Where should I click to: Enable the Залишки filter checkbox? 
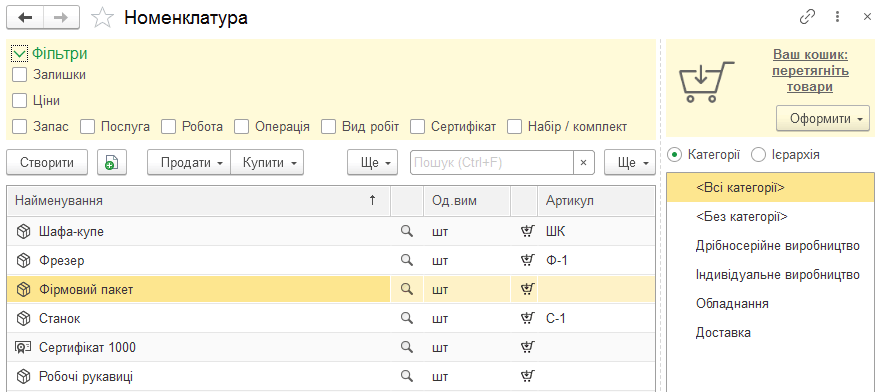click(x=20, y=74)
